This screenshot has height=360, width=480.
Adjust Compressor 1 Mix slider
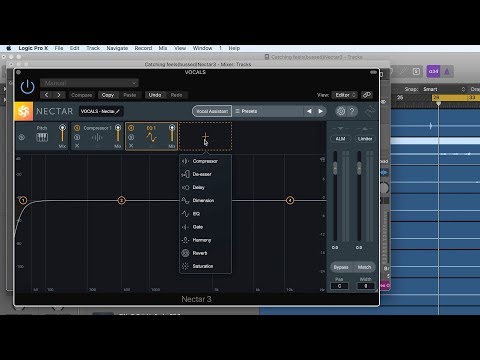(x=118, y=134)
